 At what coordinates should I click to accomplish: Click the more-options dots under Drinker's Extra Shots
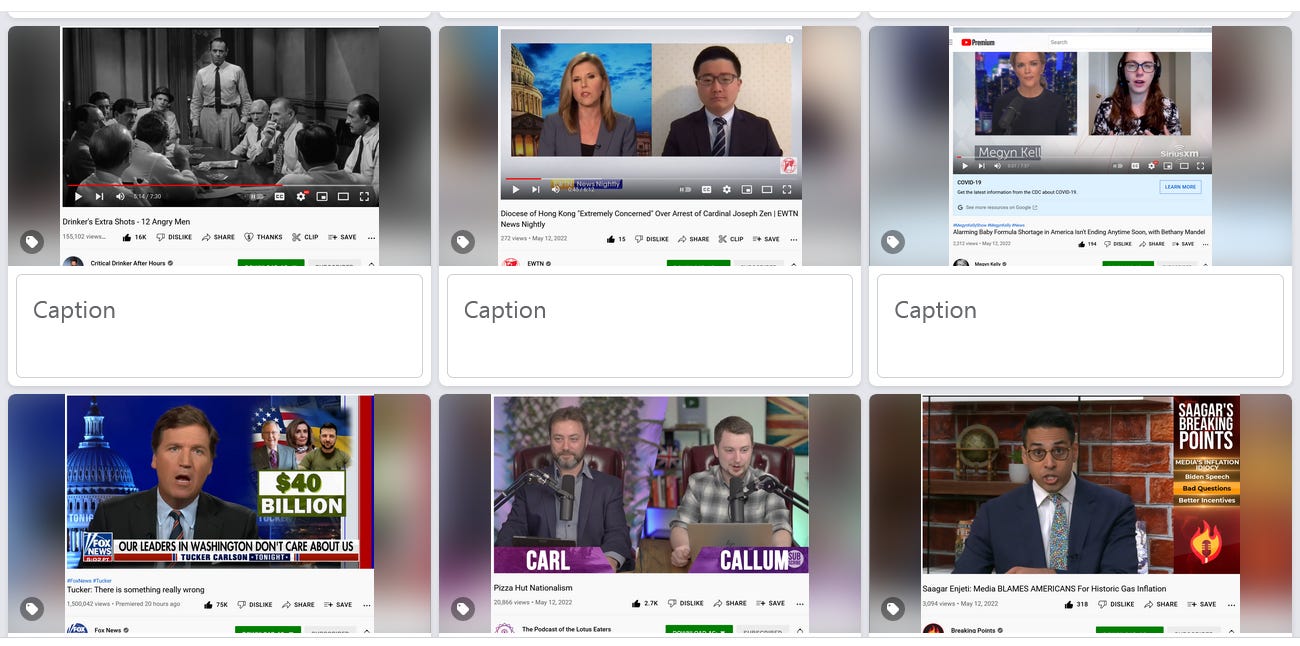pos(371,238)
